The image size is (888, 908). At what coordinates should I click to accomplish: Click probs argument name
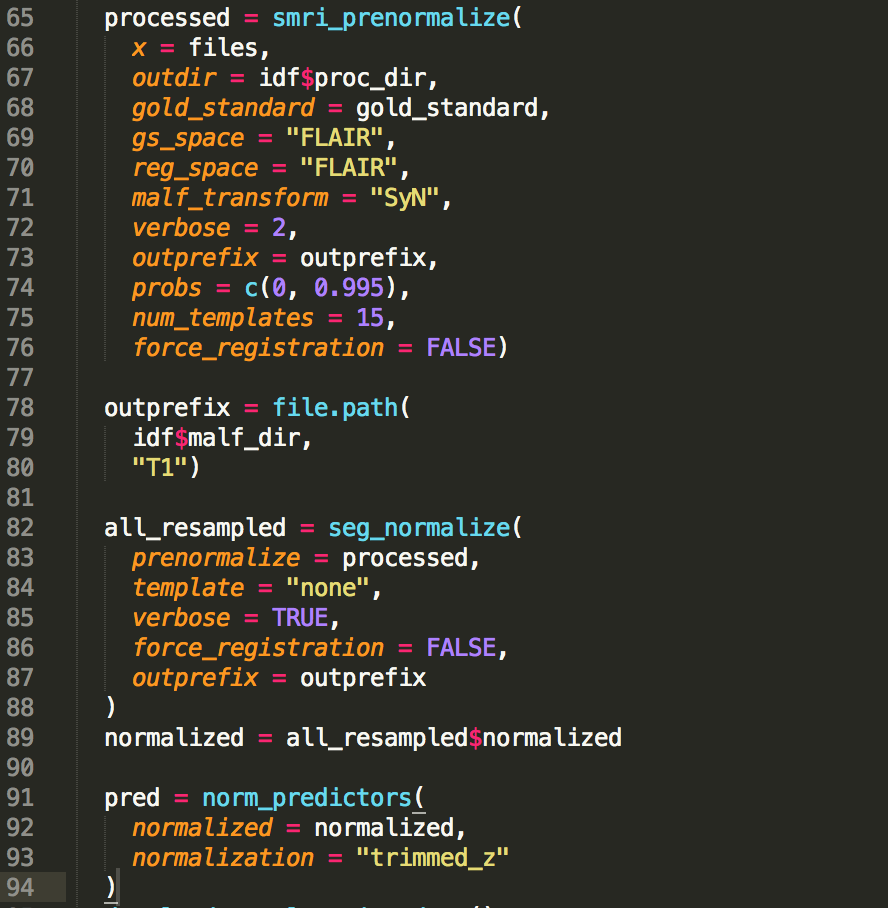tap(167, 288)
